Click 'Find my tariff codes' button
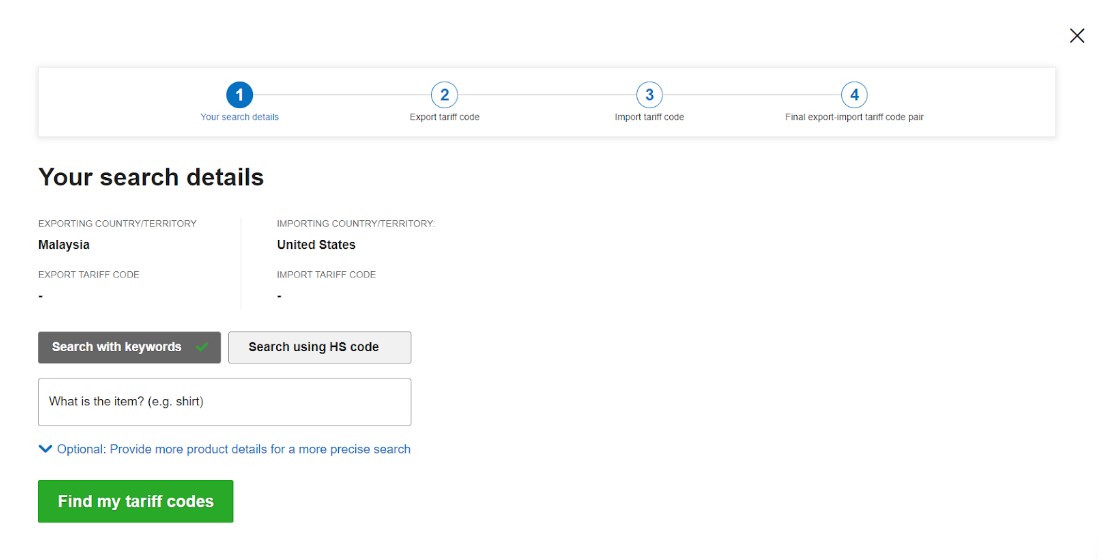Image resolution: width=1114 pixels, height=559 pixels. click(136, 501)
